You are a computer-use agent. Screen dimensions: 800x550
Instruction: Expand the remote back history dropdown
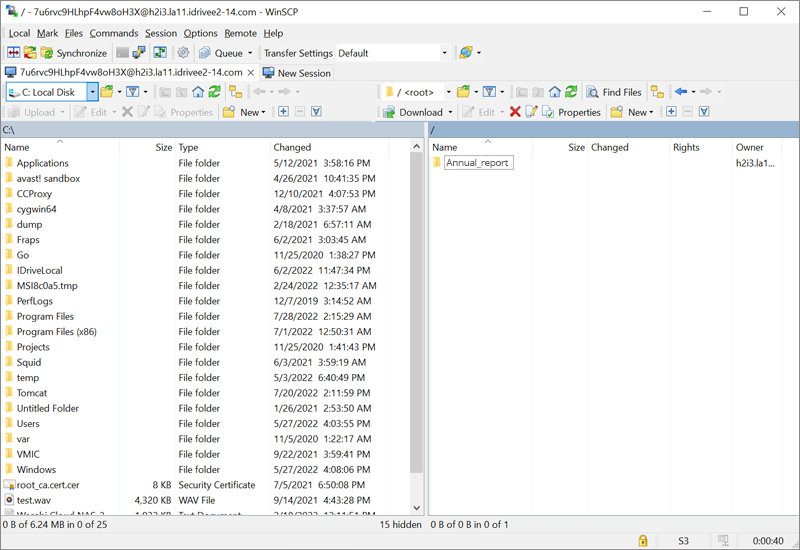tap(693, 92)
